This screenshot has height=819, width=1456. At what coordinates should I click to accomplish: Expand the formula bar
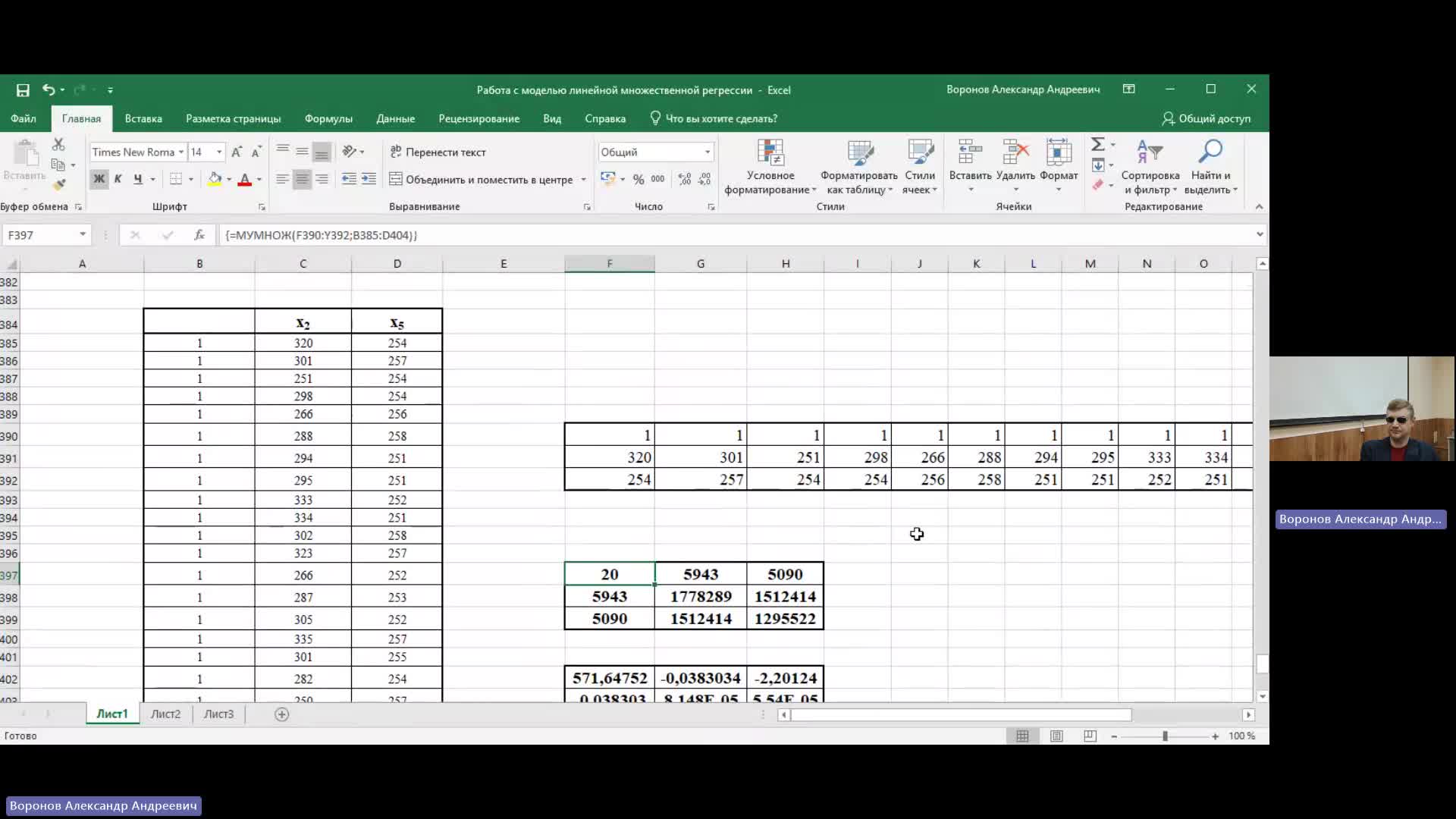[x=1260, y=234]
